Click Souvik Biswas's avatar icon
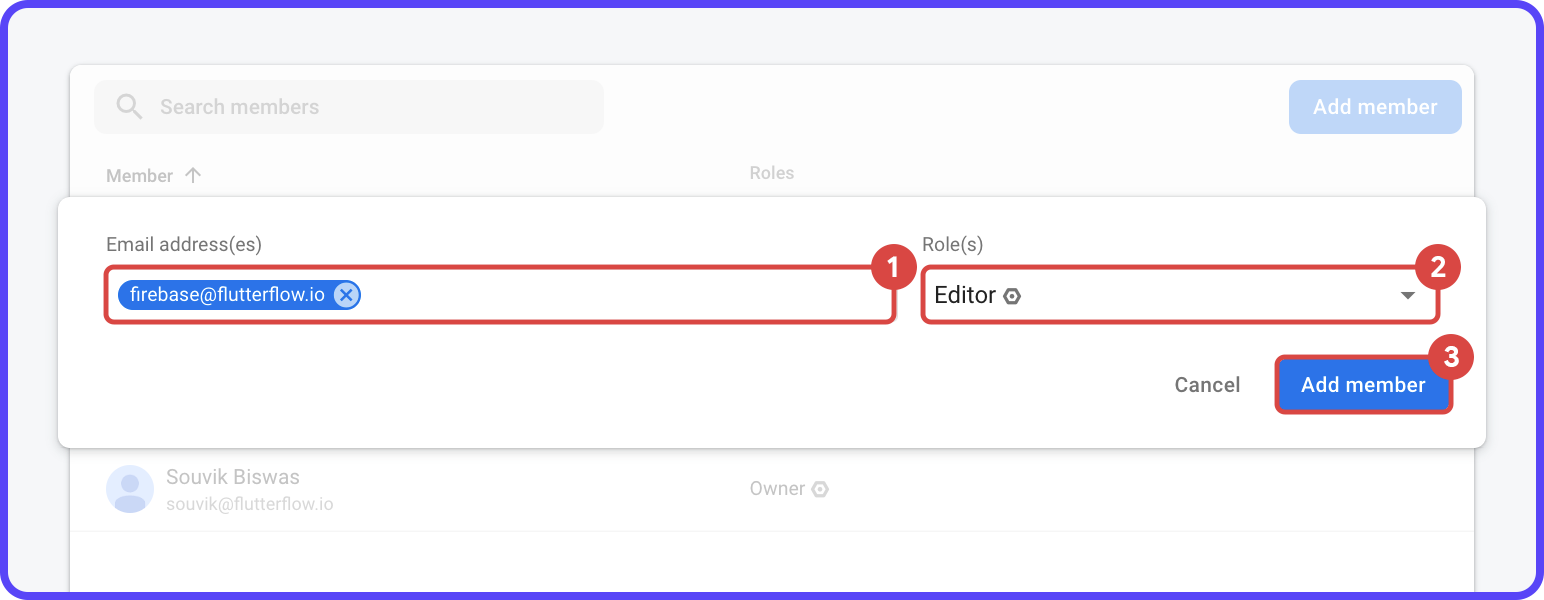The width and height of the screenshot is (1544, 600). click(129, 489)
